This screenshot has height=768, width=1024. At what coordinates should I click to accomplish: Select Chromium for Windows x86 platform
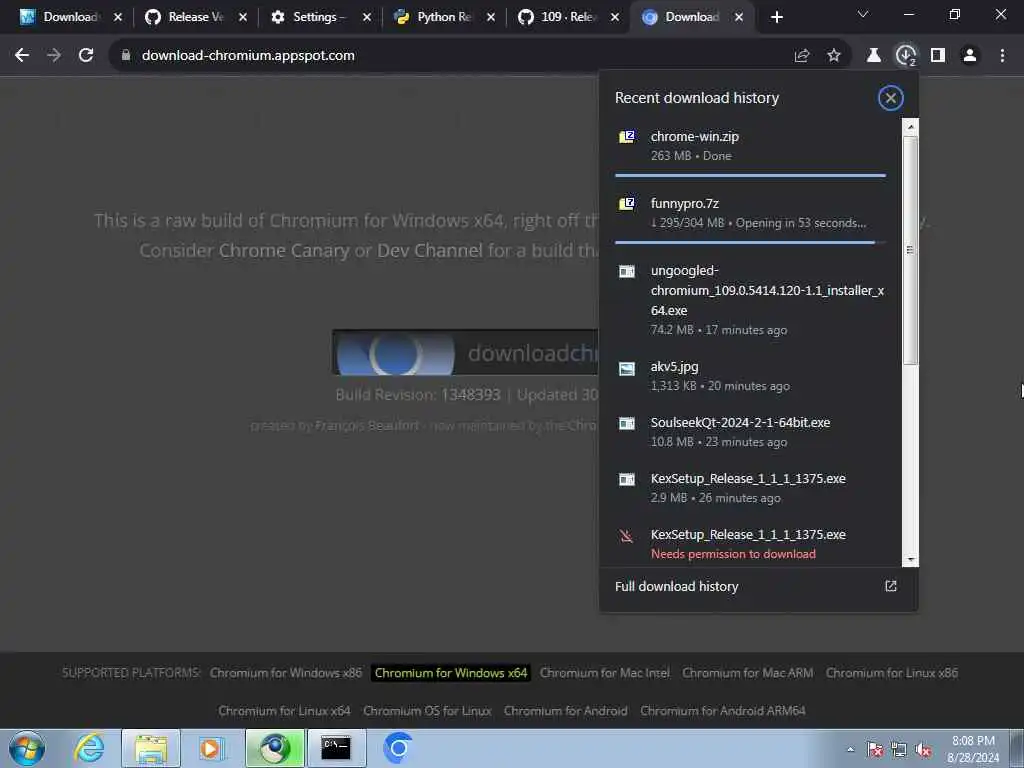pyautogui.click(x=285, y=673)
